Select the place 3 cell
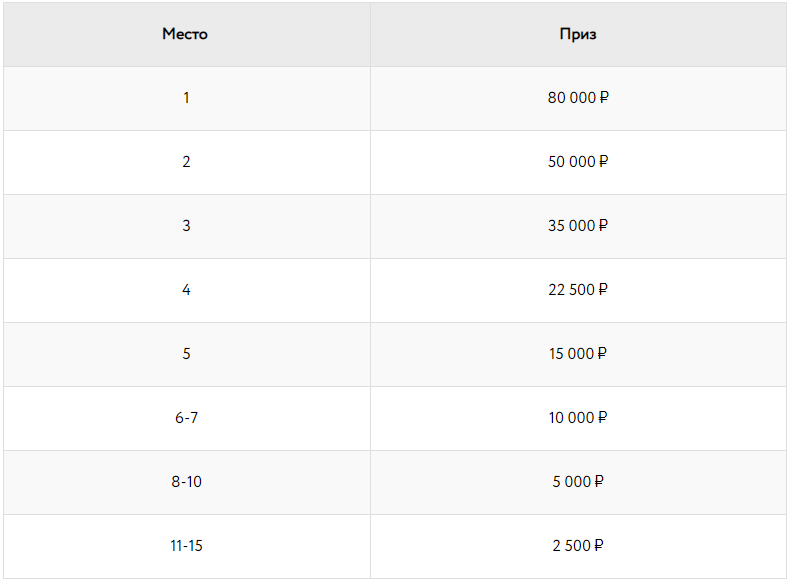Viewport: 790px width, 582px height. click(186, 226)
